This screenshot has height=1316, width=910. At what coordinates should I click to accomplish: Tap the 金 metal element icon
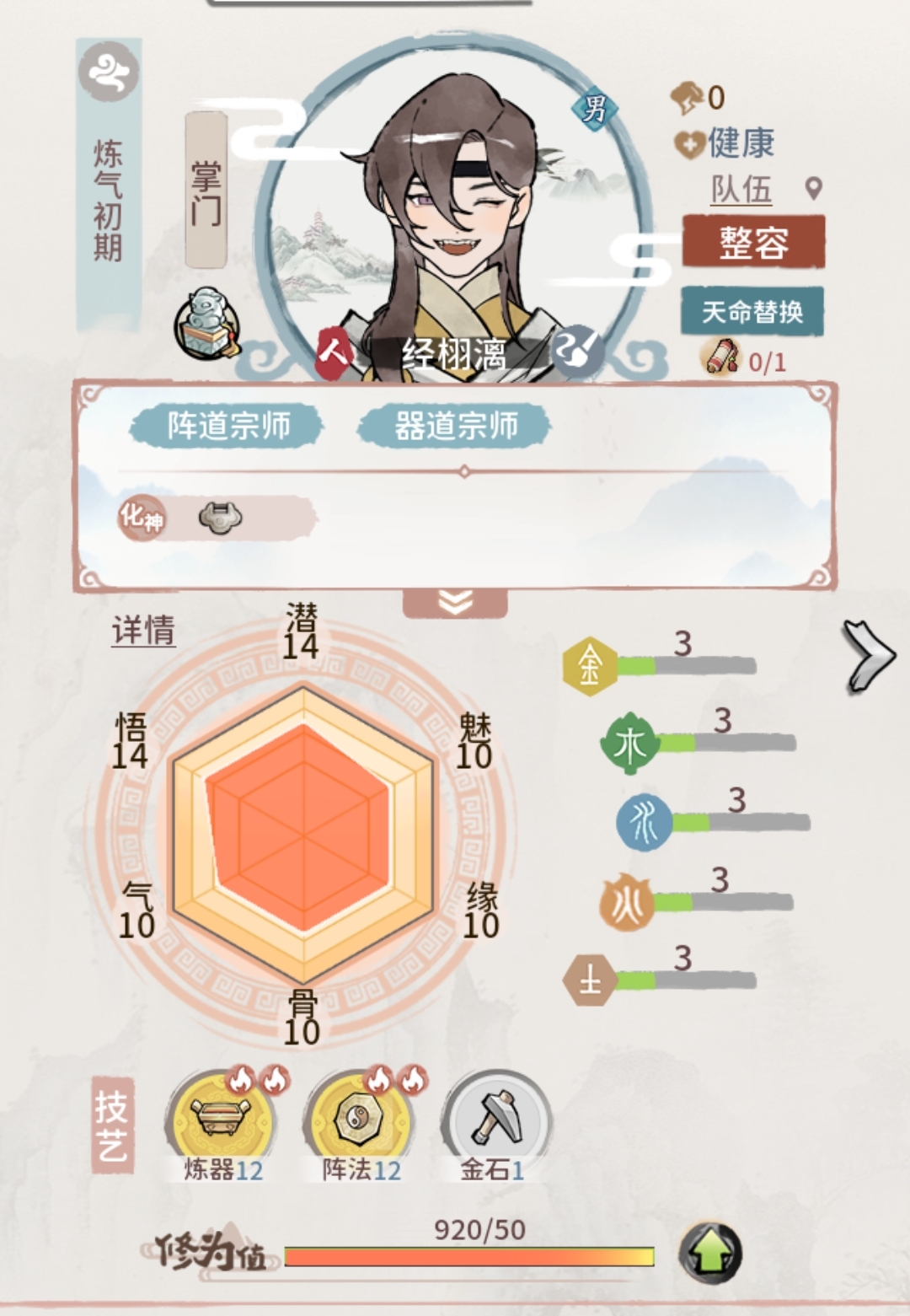pos(590,666)
